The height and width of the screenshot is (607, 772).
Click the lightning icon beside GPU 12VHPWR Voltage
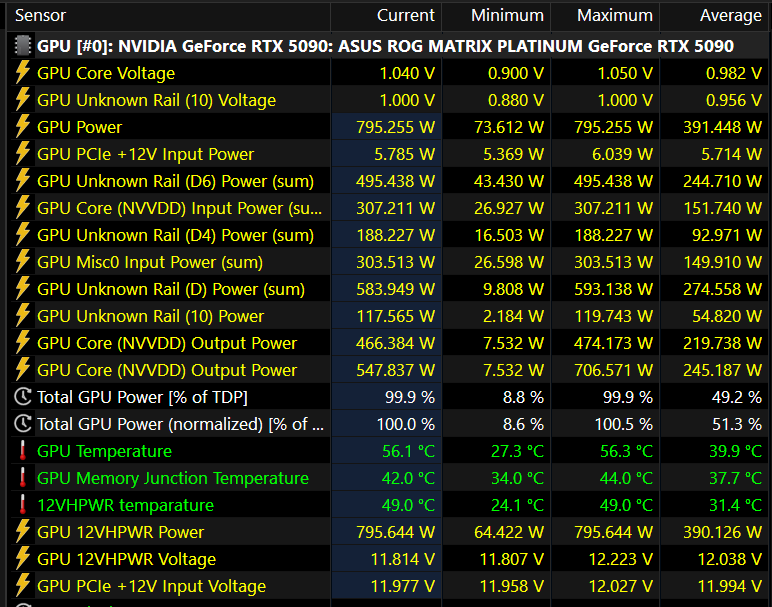click(22, 559)
